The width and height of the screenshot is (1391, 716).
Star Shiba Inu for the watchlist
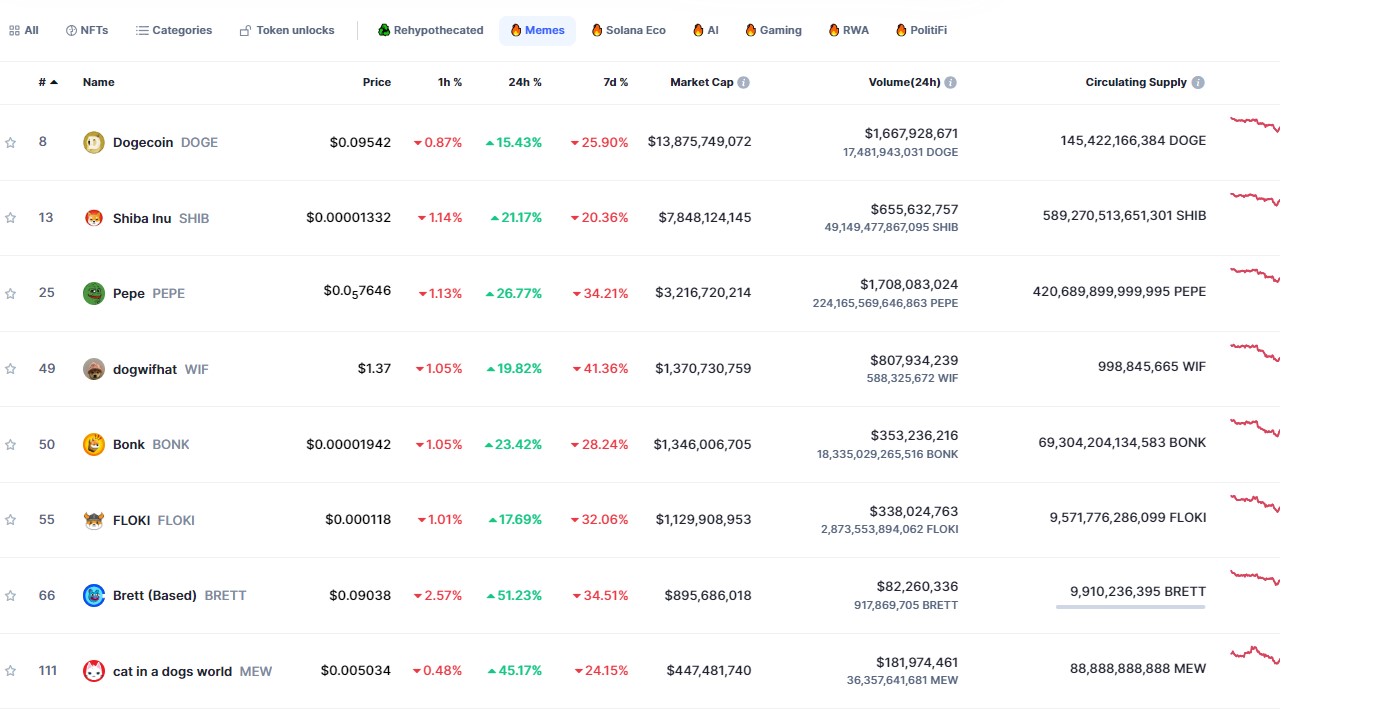[x=10, y=218]
